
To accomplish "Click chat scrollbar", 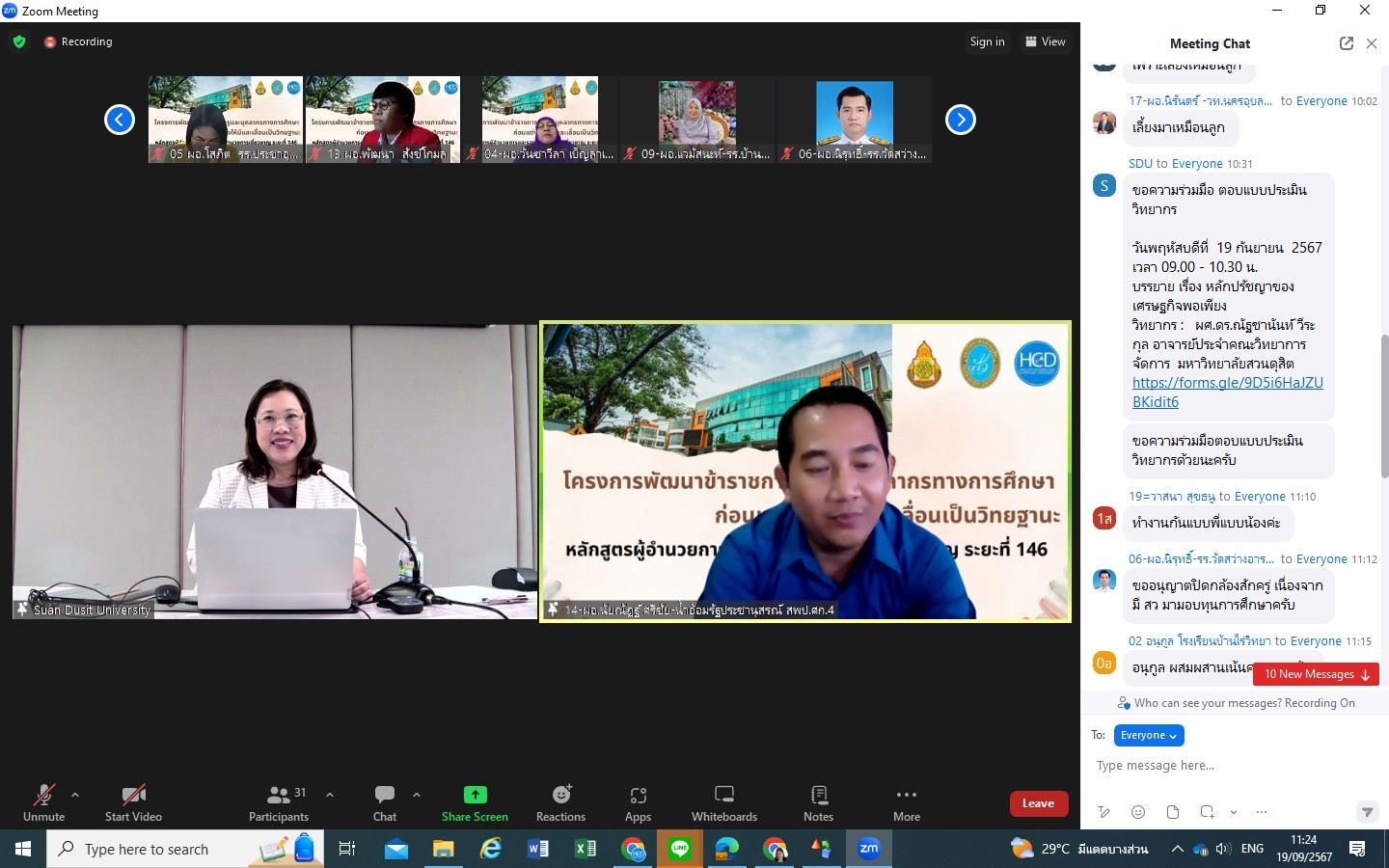I will pos(1384,405).
